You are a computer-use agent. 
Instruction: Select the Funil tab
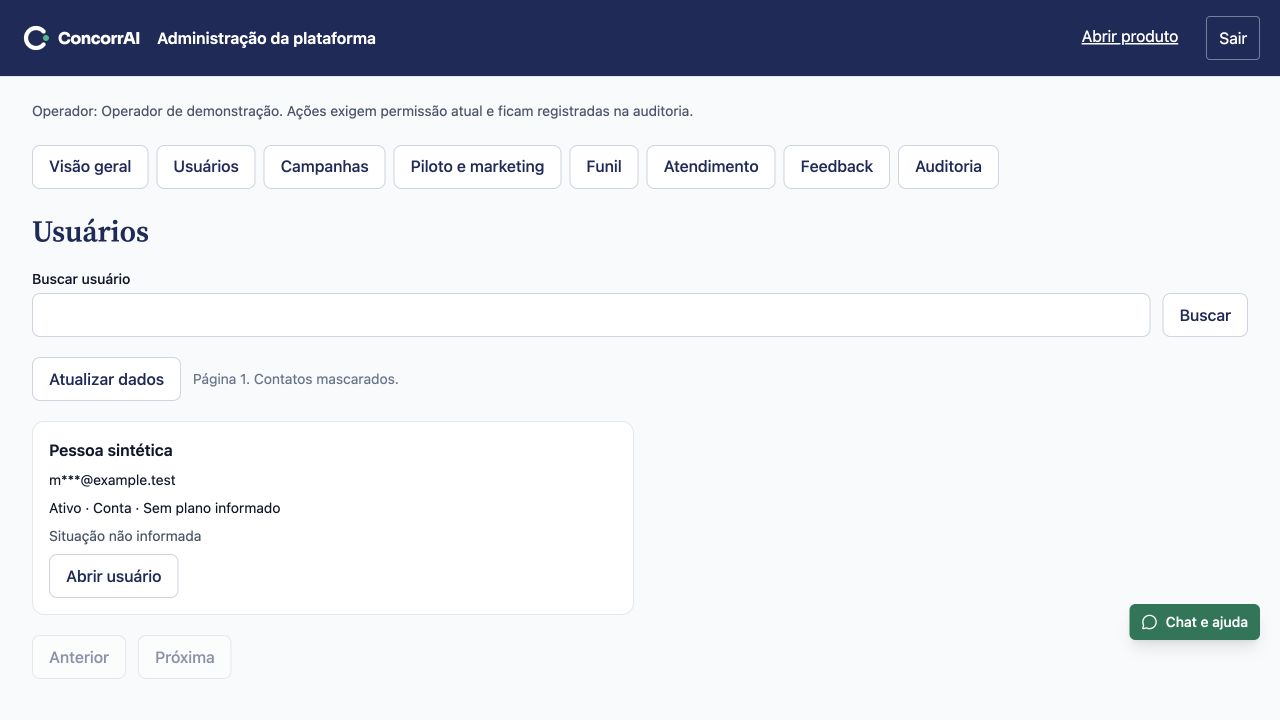604,167
